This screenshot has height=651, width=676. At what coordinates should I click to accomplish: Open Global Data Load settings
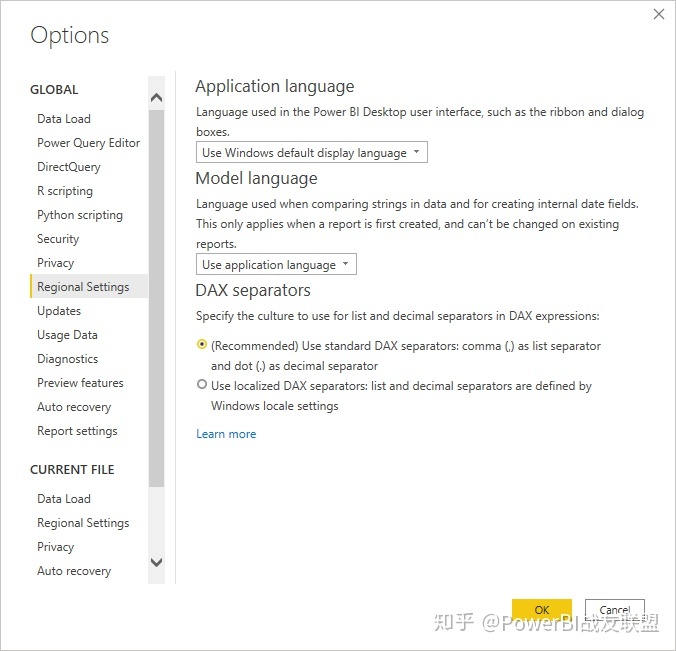pos(64,119)
